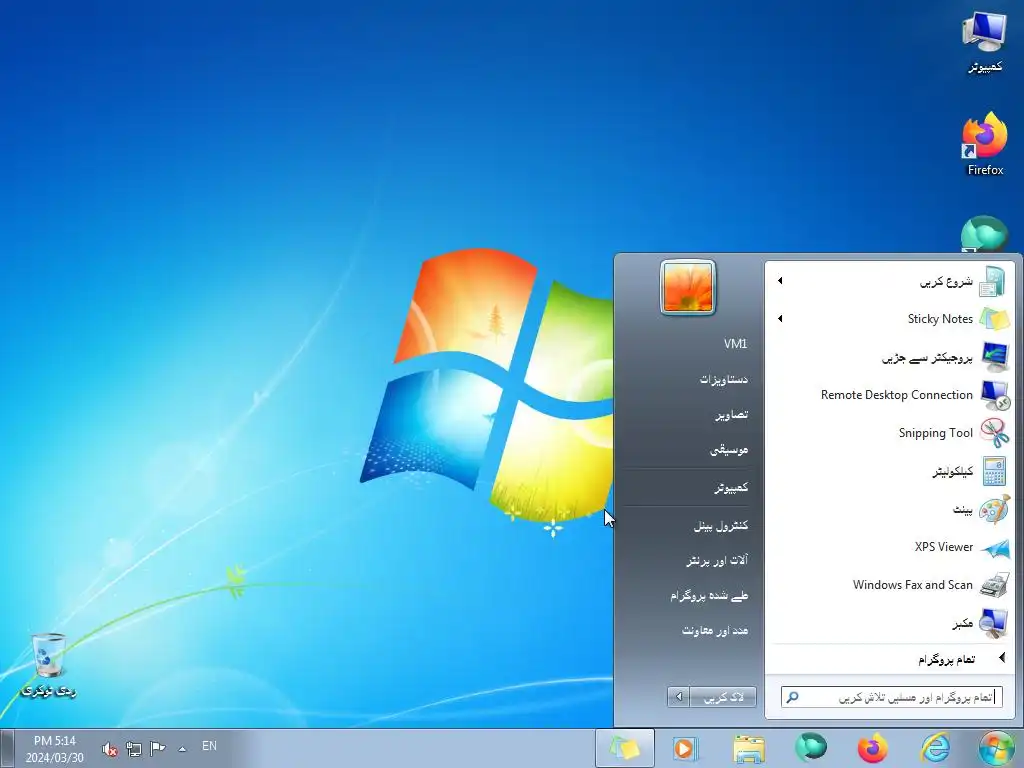This screenshot has height=768, width=1024.
Task: Open Pictures (تصاویر) in Start menu
Action: [x=731, y=414]
